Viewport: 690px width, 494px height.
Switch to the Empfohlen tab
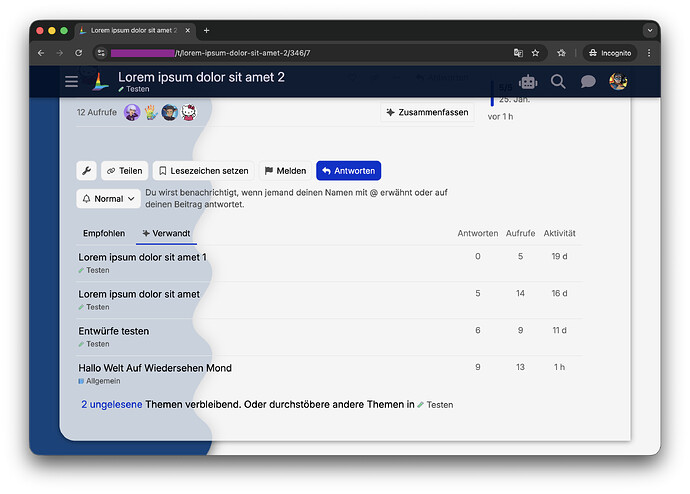(104, 233)
